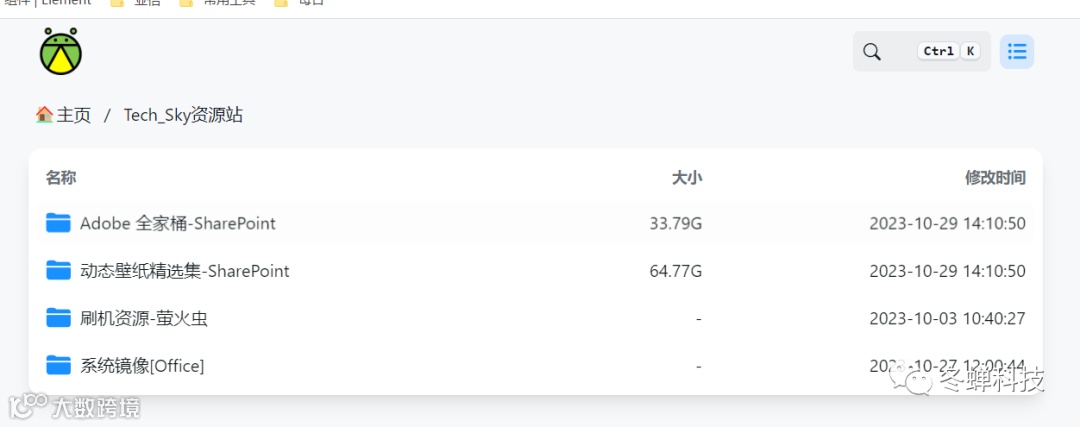The image size is (1080, 427).
Task: Click the 系统镜像 folder icon
Action: pyautogui.click(x=58, y=366)
